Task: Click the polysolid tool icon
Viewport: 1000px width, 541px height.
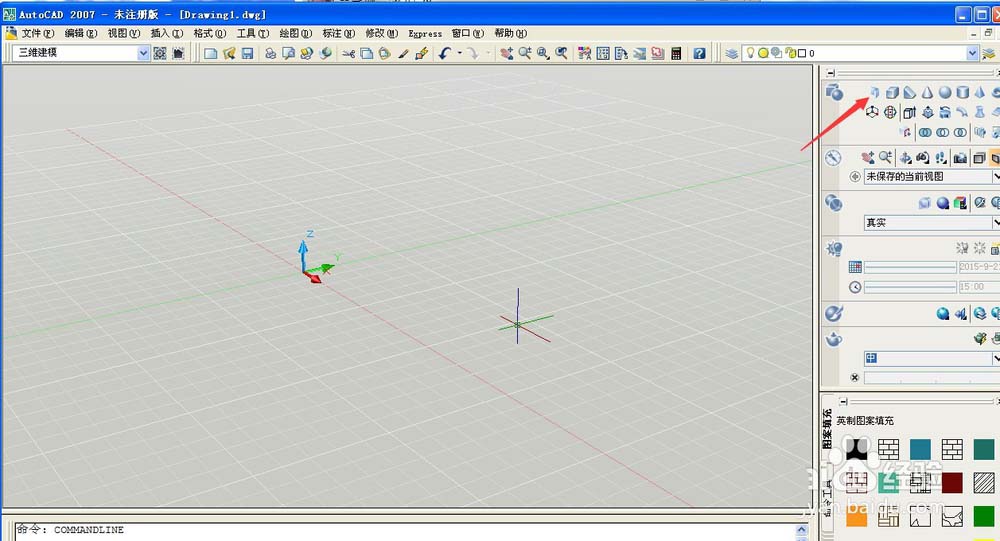Action: pos(874,93)
